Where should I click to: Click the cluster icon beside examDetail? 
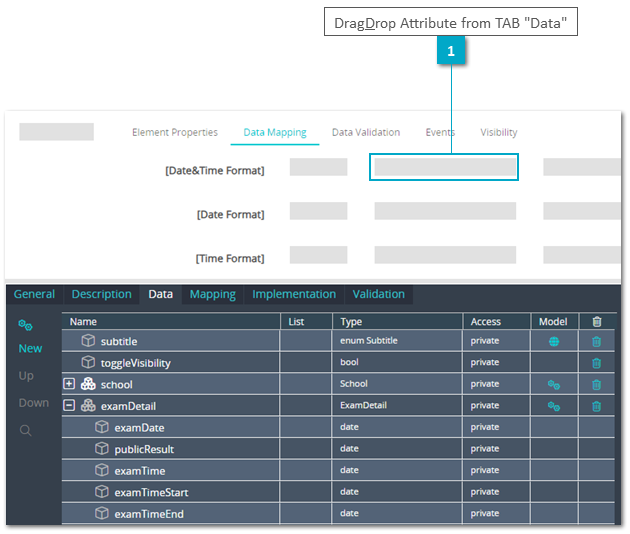pyautogui.click(x=88, y=405)
